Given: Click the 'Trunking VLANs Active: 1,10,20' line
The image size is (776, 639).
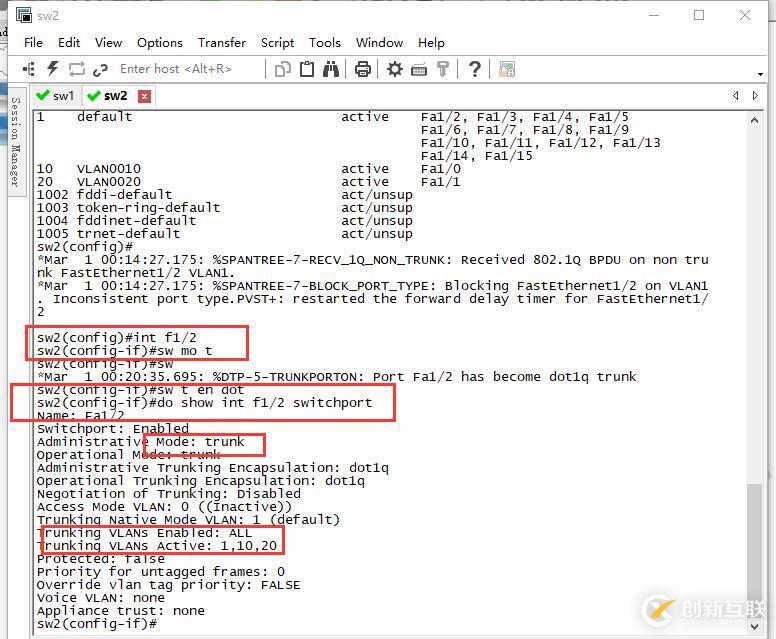Looking at the screenshot, I should [157, 546].
